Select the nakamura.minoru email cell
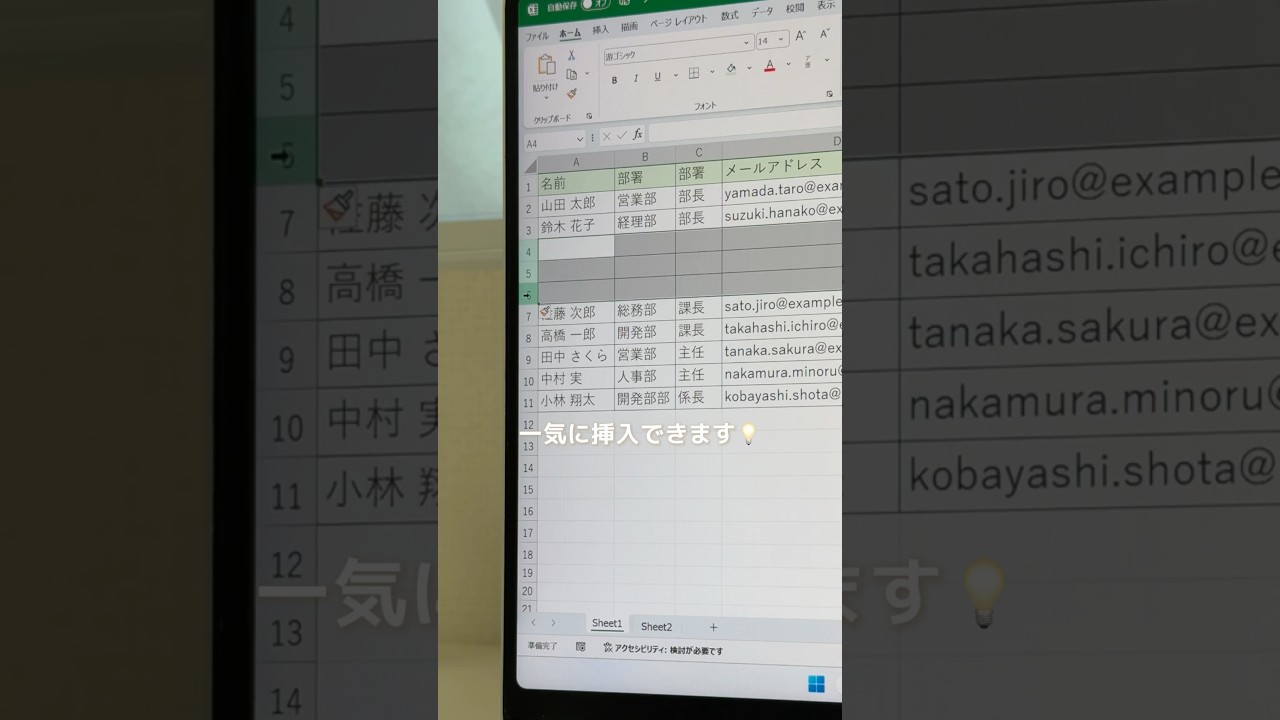The height and width of the screenshot is (720, 1280). [782, 372]
